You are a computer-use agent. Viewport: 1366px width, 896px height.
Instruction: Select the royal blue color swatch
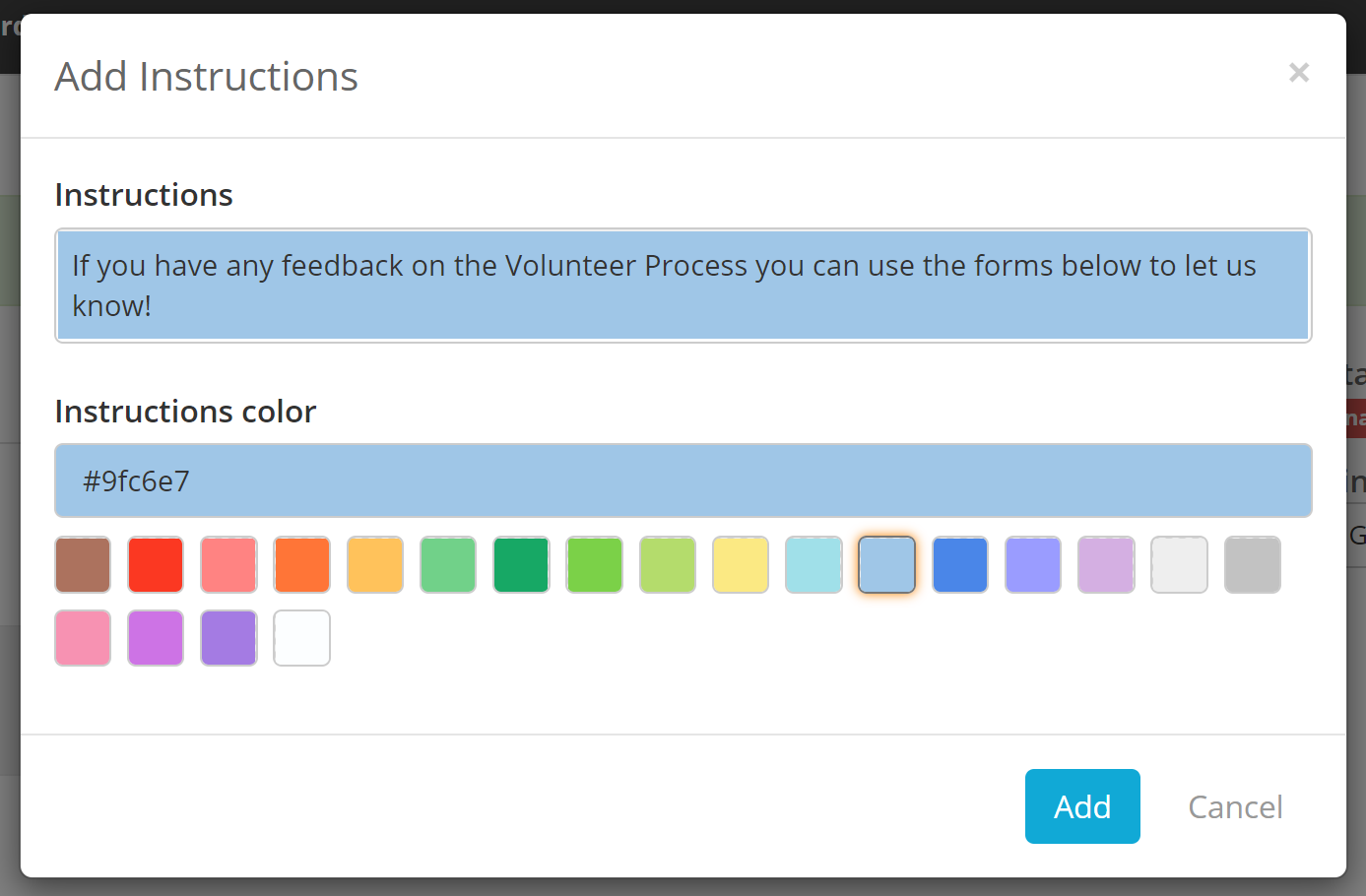point(959,564)
